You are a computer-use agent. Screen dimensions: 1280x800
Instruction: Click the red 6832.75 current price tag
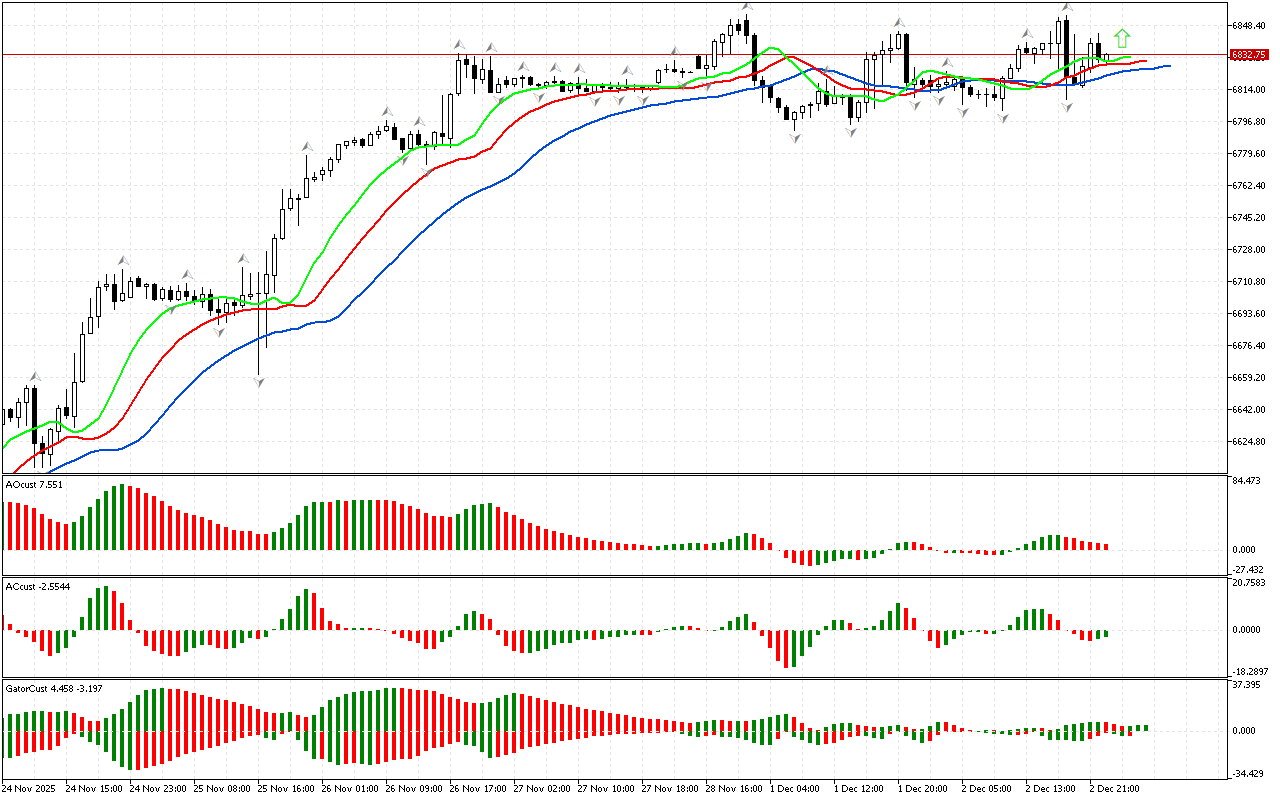point(1245,55)
